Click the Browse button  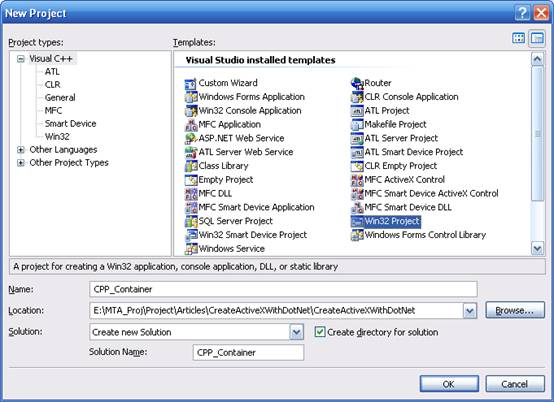click(515, 310)
